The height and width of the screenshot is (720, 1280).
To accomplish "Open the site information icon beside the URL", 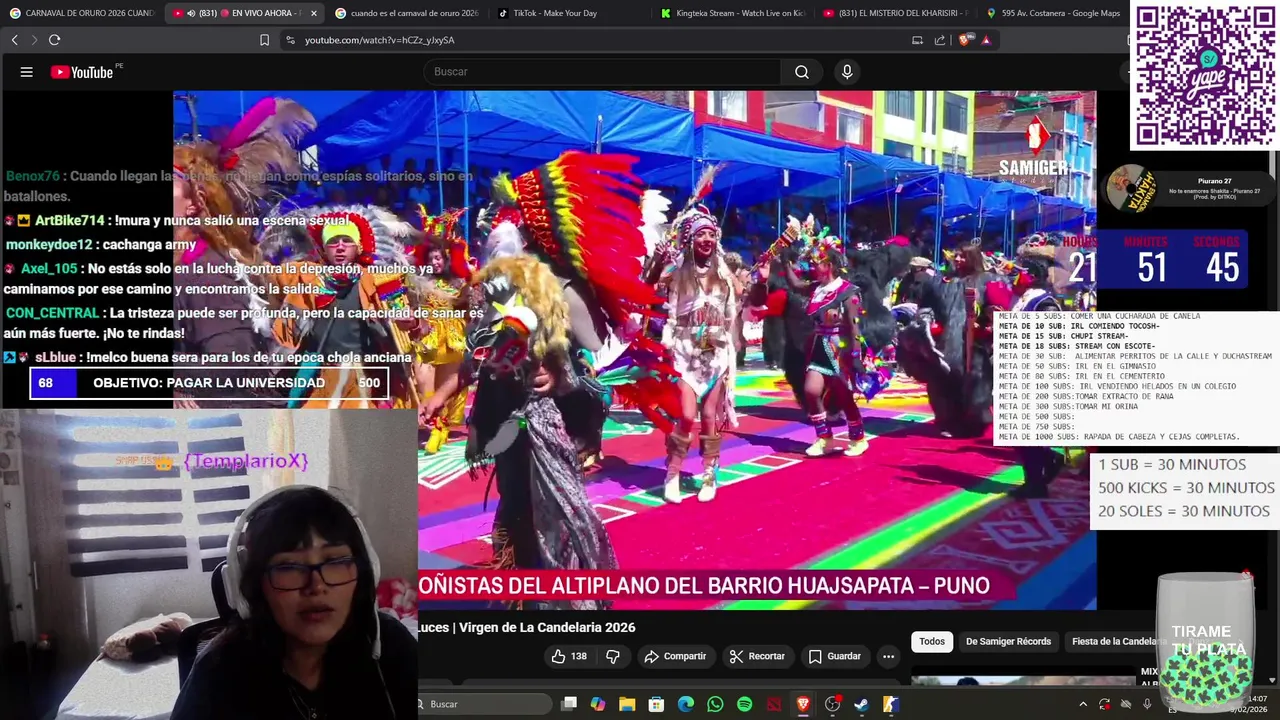I will pos(290,40).
